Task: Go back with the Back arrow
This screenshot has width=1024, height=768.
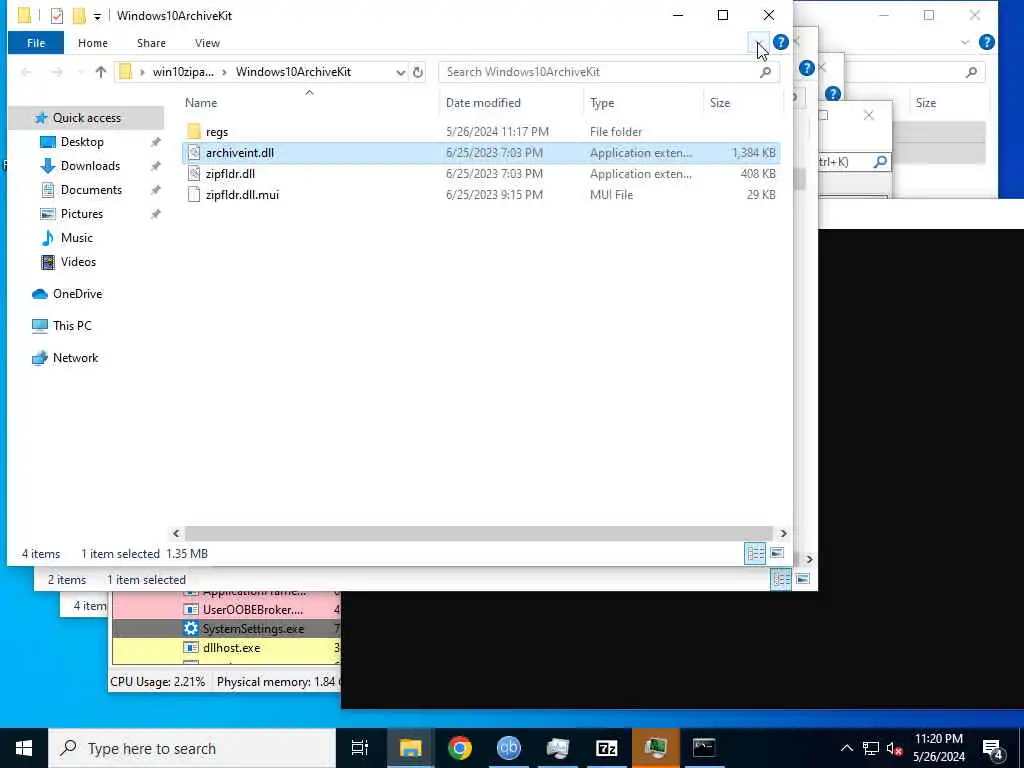Action: pos(27,72)
